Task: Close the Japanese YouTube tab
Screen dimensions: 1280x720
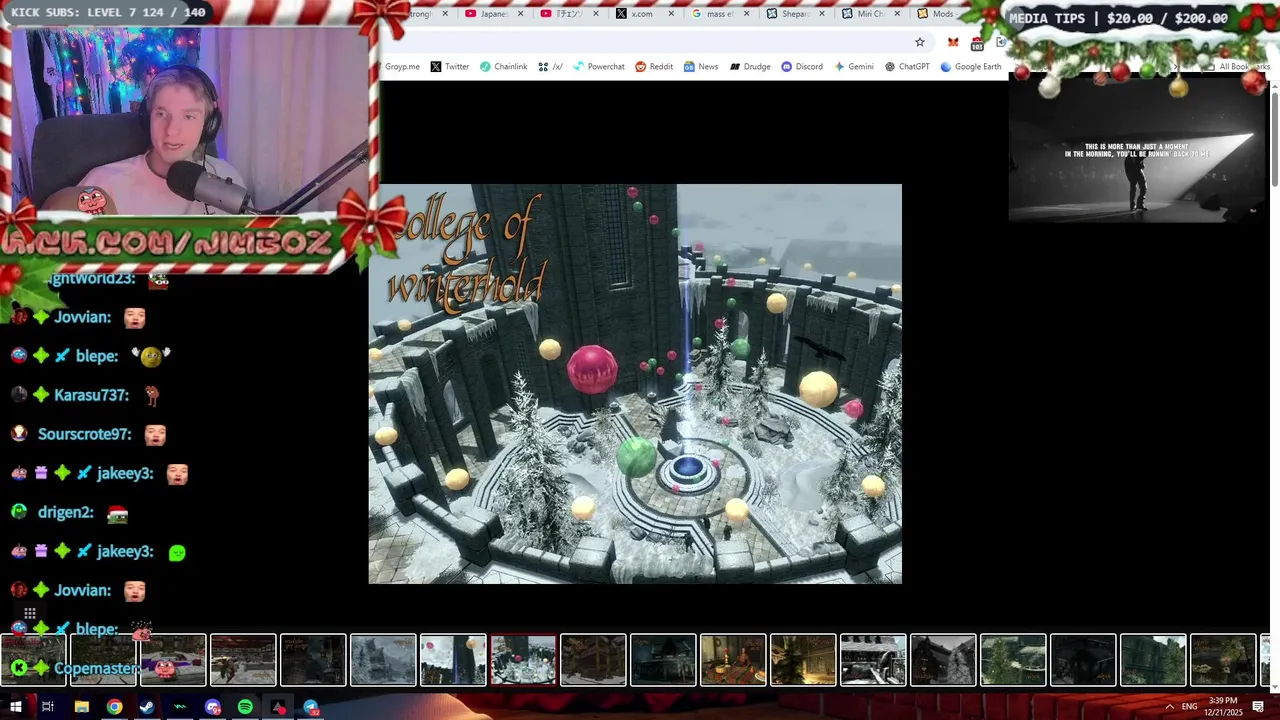Action: click(x=520, y=14)
